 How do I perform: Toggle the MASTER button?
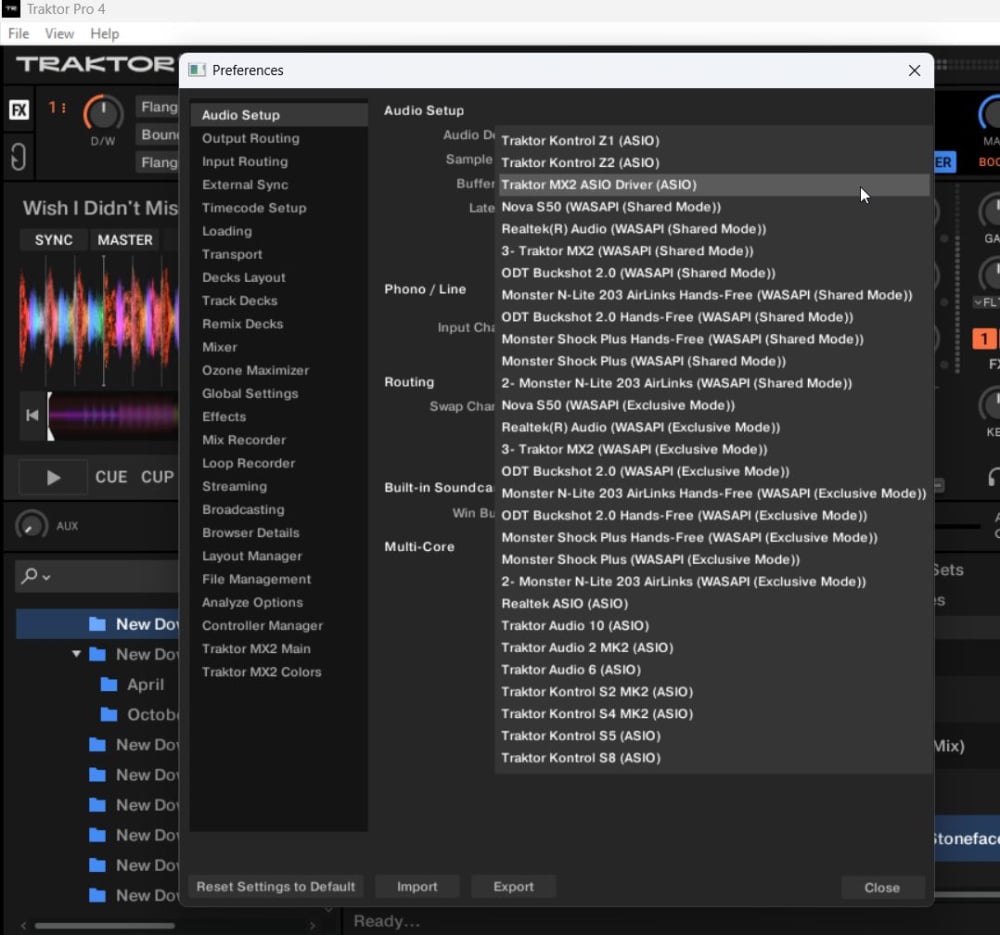coord(125,240)
